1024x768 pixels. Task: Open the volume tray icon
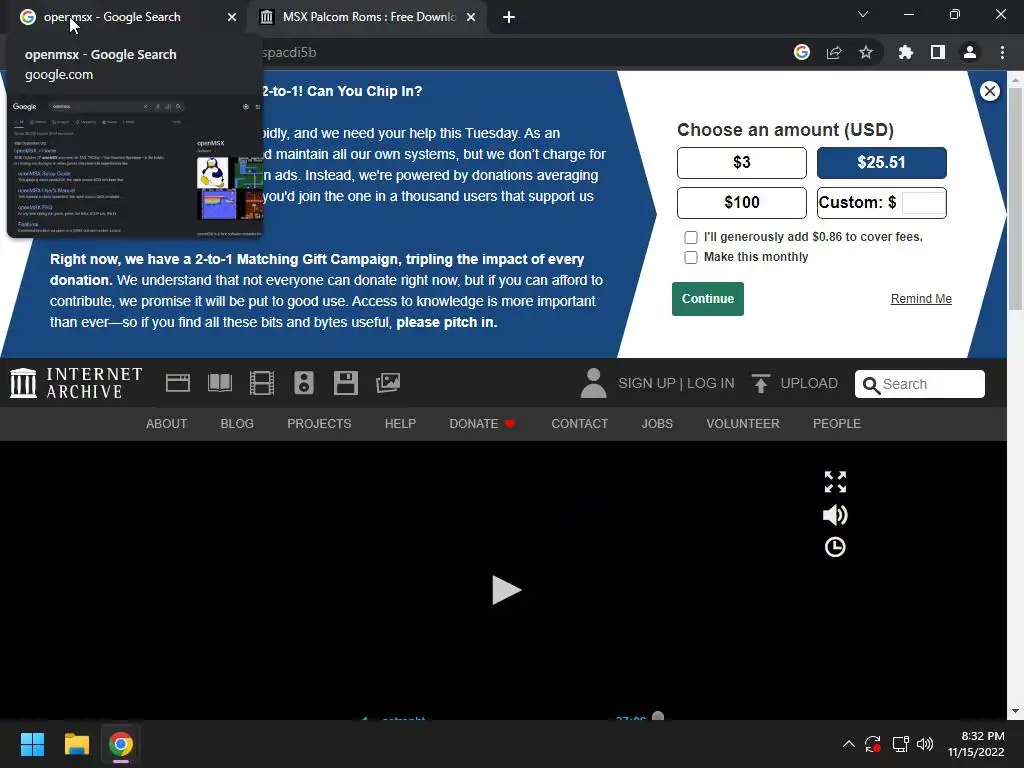point(925,744)
